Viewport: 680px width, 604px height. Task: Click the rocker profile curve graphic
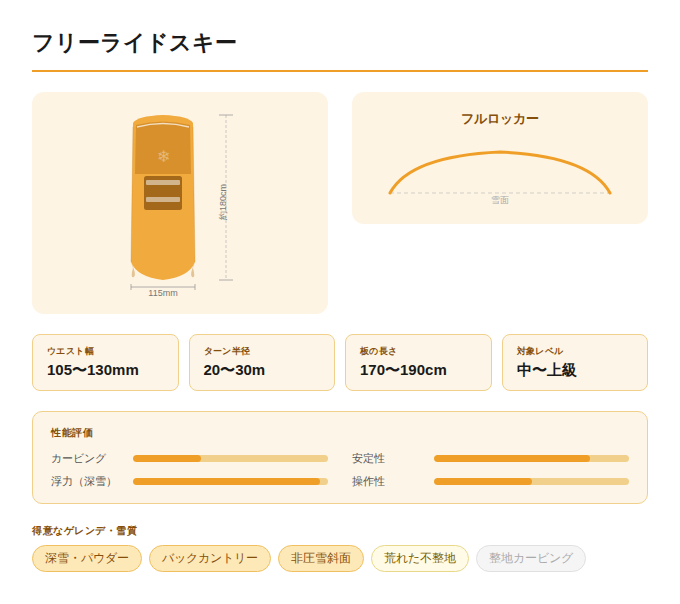pyautogui.click(x=500, y=172)
